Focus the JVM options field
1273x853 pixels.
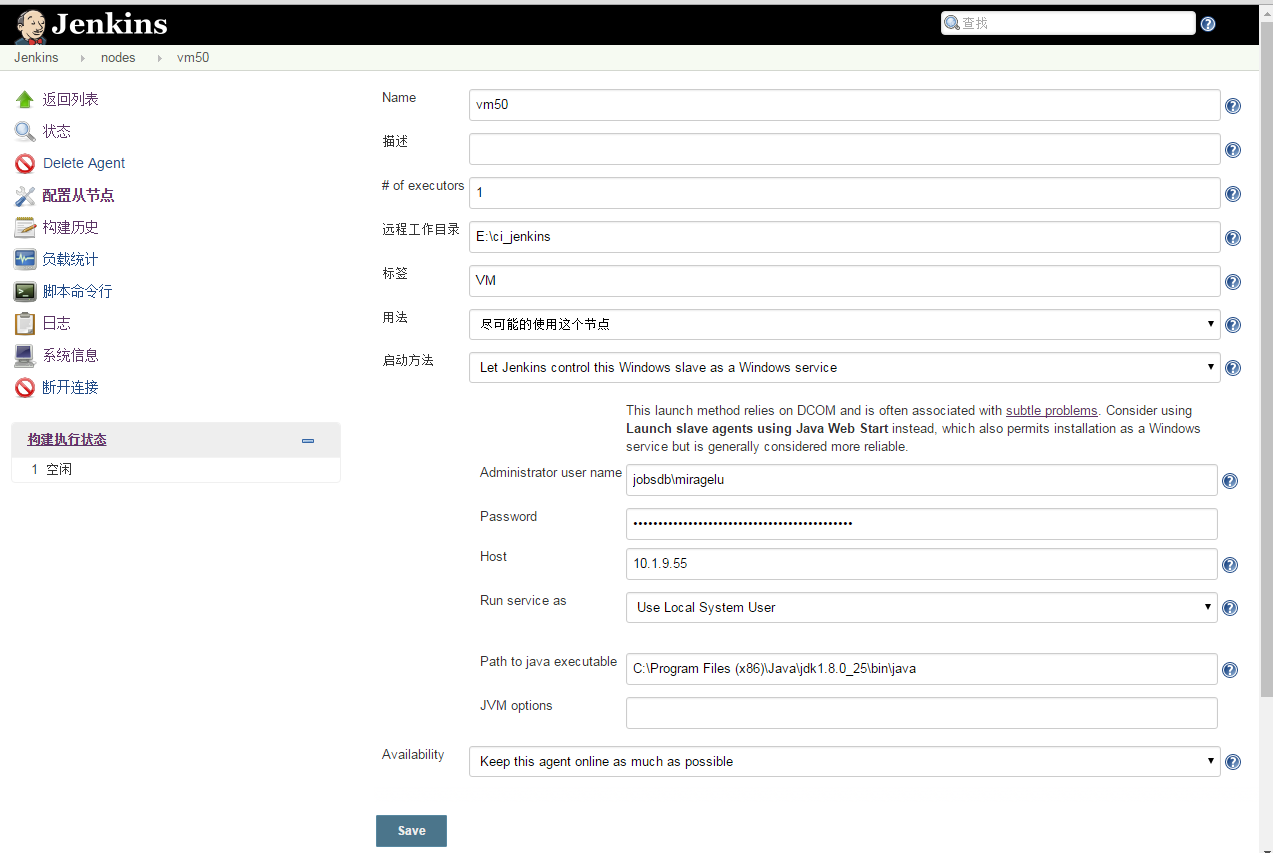[x=921, y=713]
